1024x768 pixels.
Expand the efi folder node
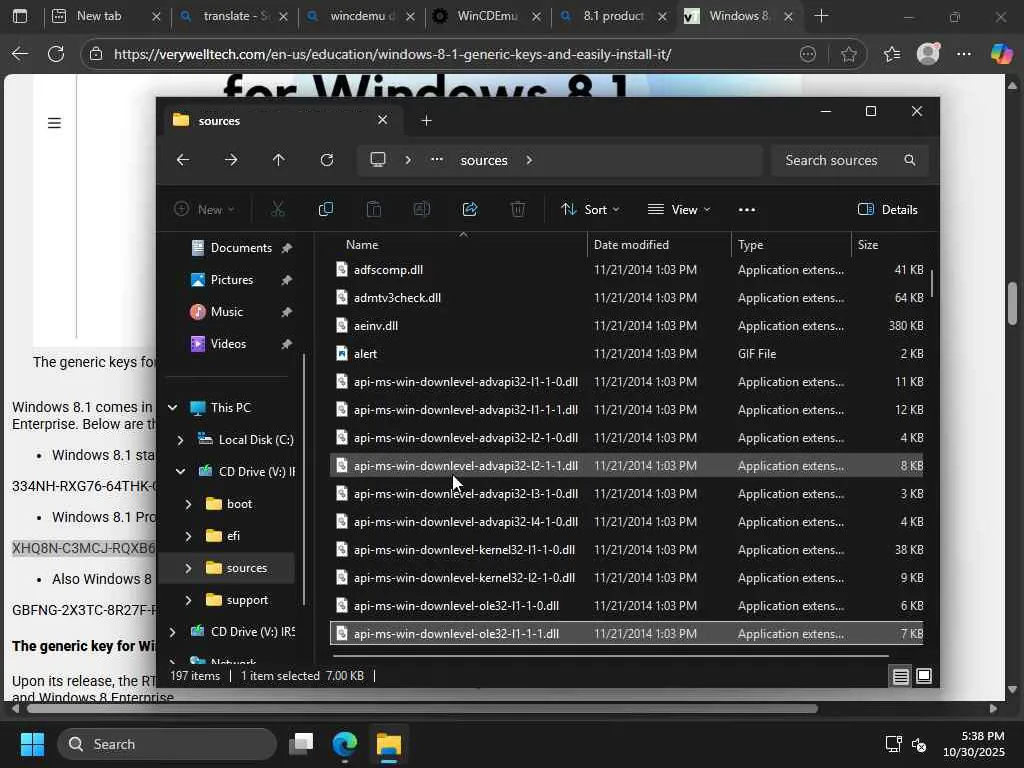[x=188, y=536]
